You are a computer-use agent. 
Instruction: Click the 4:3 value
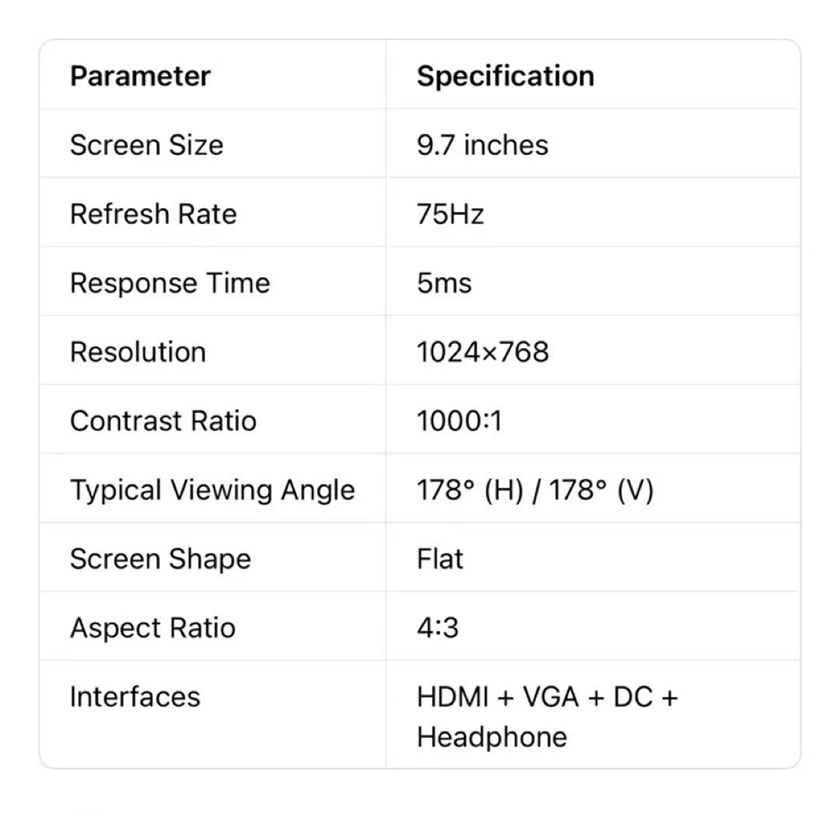(438, 628)
